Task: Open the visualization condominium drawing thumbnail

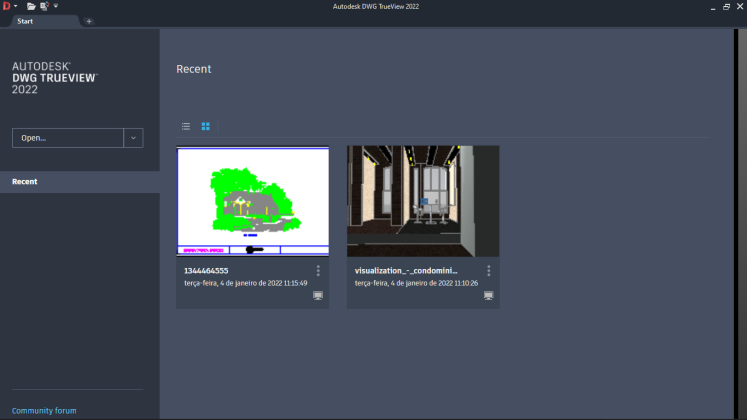Action: tap(423, 201)
